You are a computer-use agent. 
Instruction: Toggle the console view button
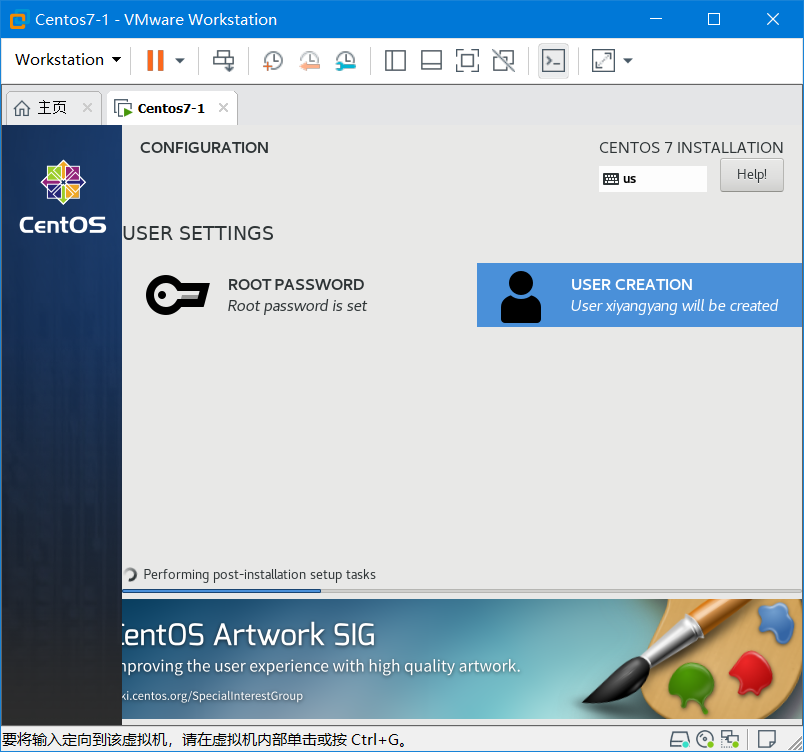point(553,60)
